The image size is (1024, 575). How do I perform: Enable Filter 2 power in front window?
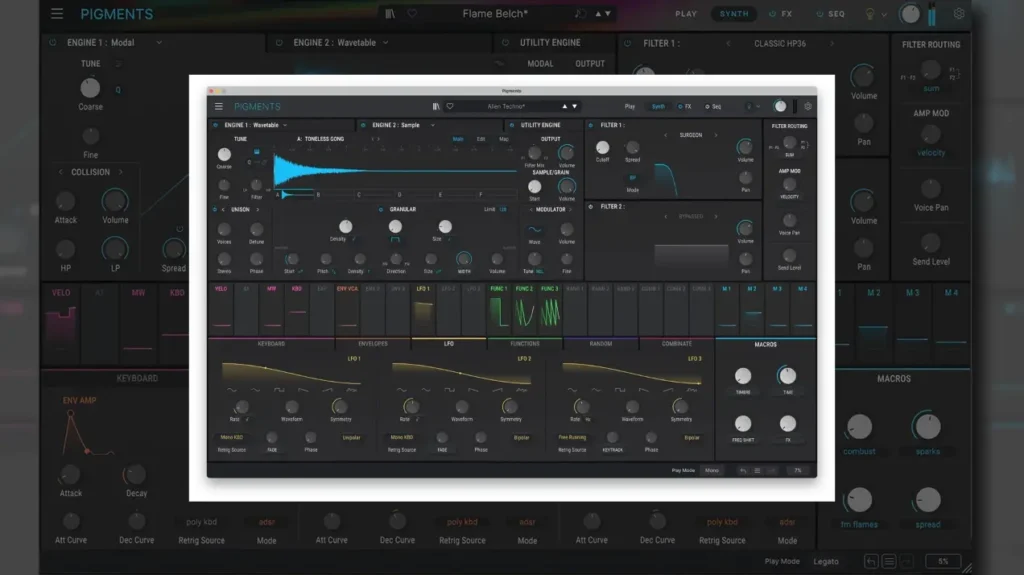591,206
